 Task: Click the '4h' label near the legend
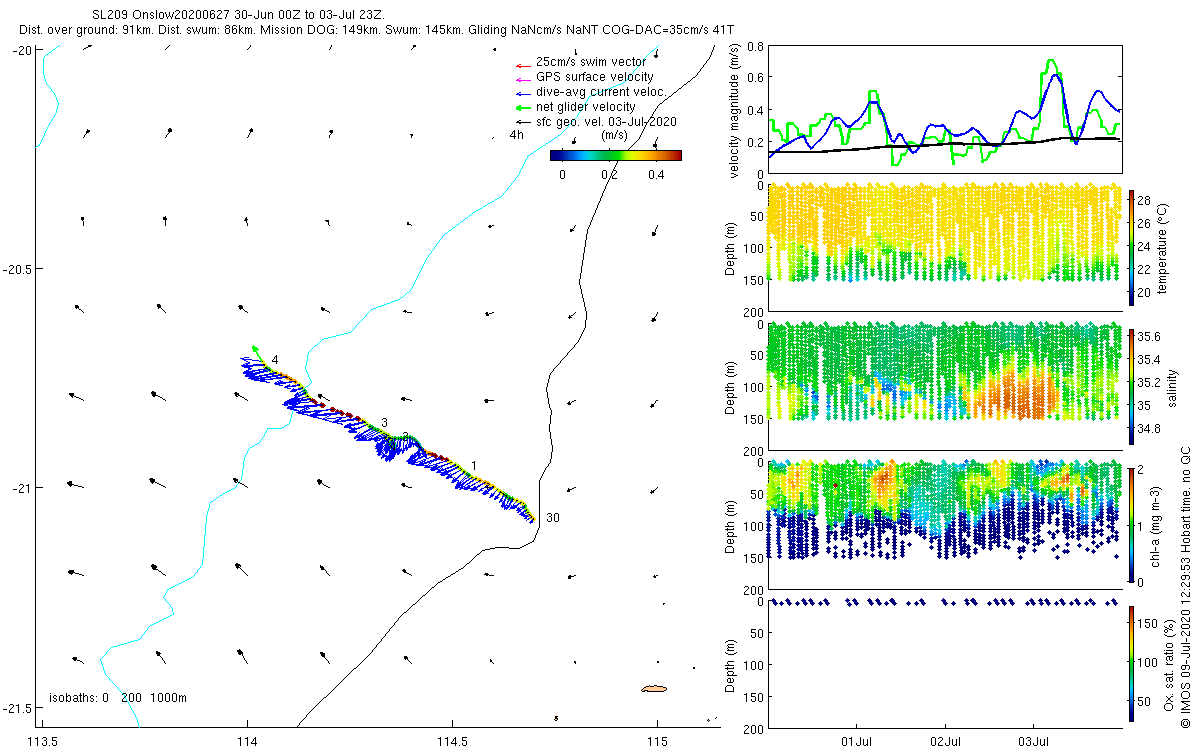click(516, 135)
